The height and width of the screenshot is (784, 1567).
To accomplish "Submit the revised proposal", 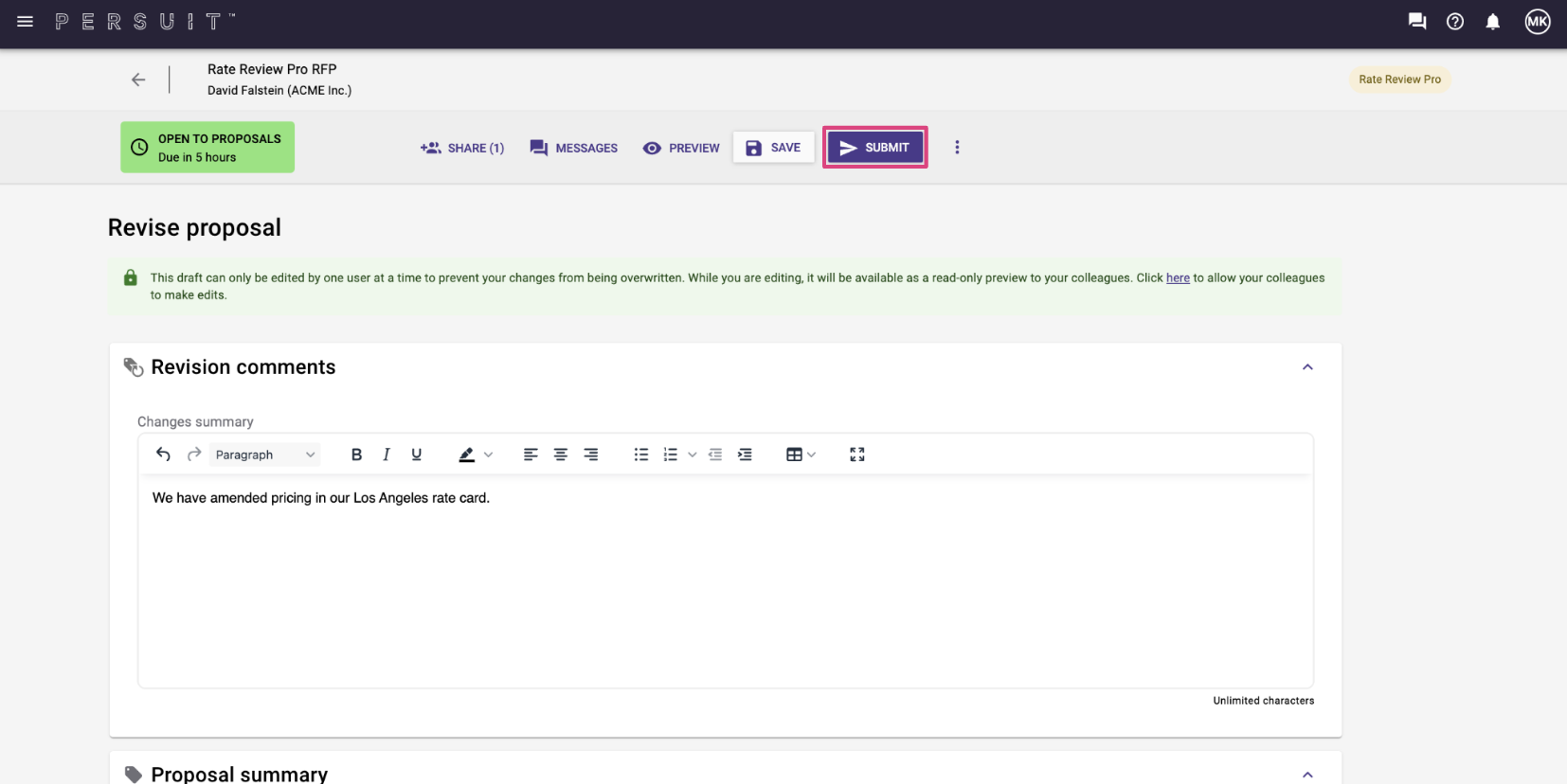I will tap(874, 148).
